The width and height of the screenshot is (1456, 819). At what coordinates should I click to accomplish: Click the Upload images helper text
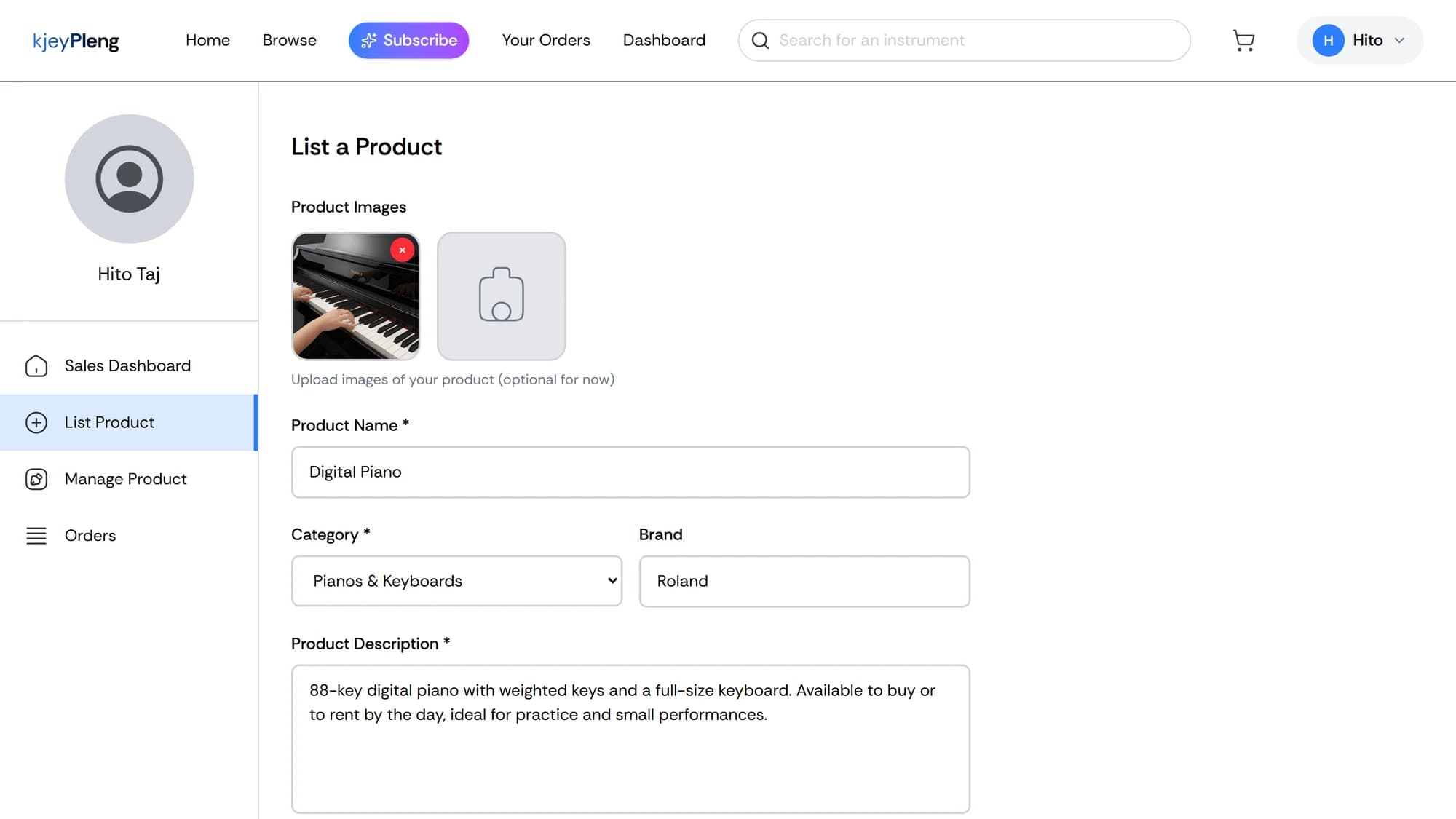pyautogui.click(x=453, y=379)
